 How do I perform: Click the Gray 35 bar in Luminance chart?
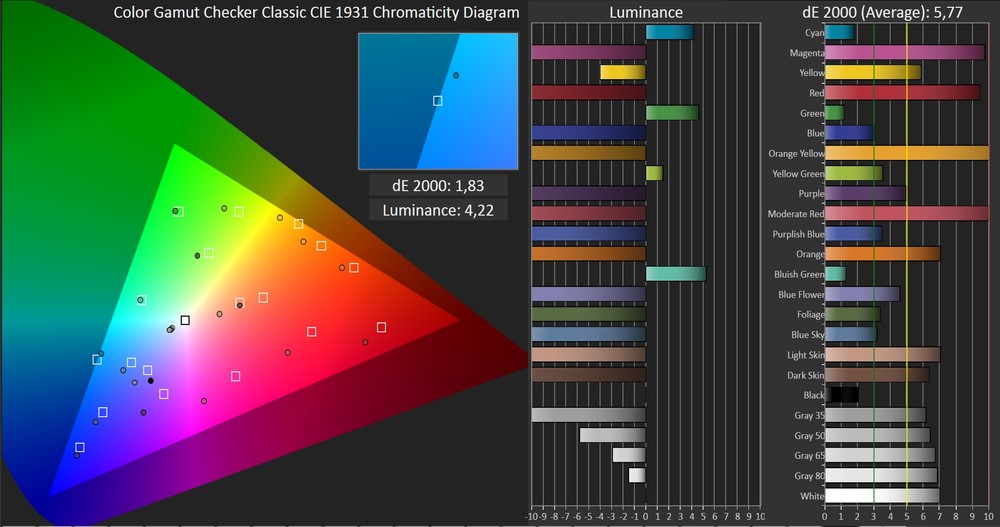pyautogui.click(x=589, y=415)
